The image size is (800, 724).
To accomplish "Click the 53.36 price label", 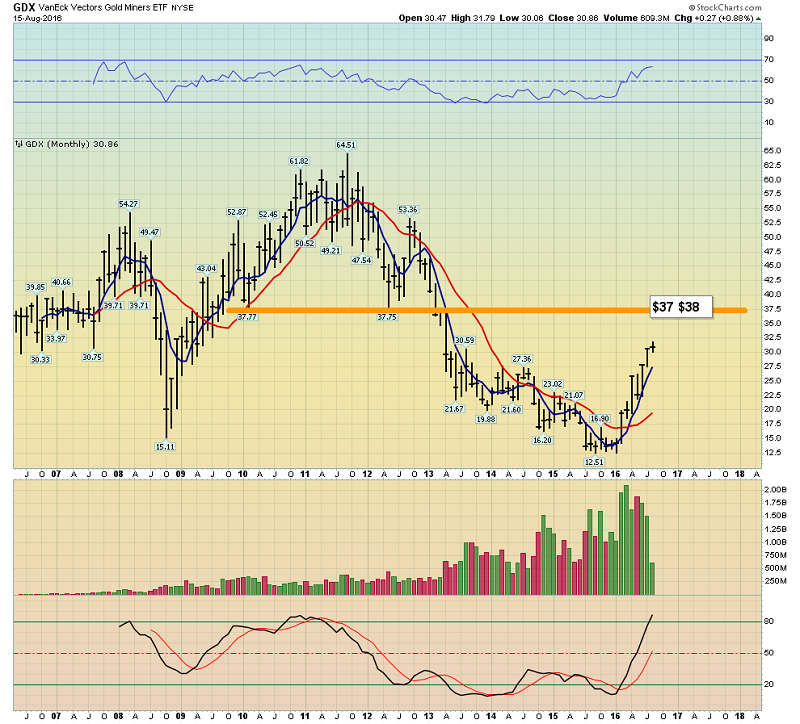I will pyautogui.click(x=408, y=210).
